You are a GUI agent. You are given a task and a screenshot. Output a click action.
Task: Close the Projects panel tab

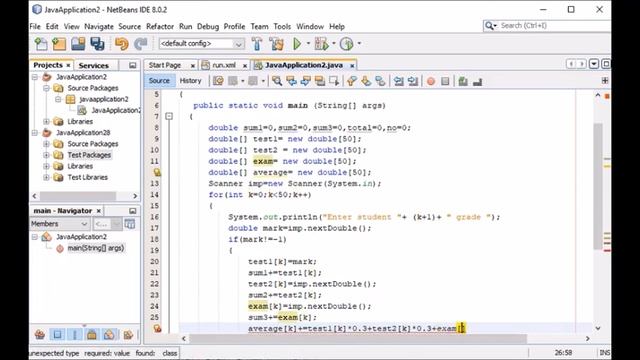click(68, 65)
